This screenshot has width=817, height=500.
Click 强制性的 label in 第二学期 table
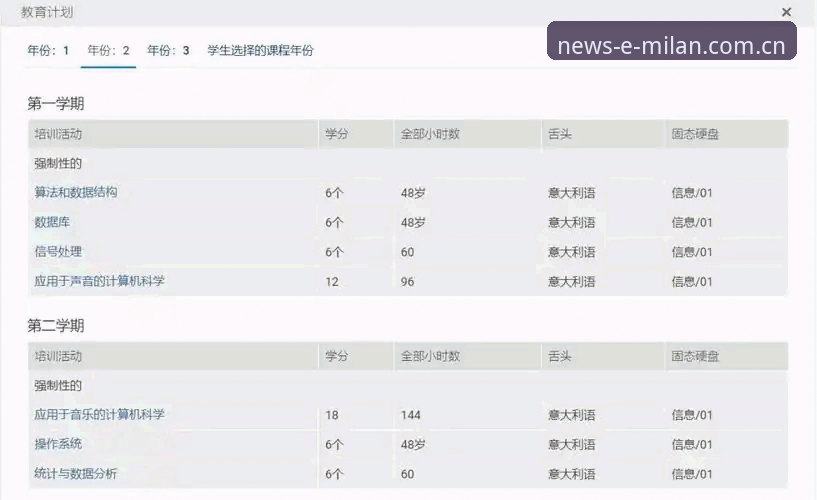point(58,386)
